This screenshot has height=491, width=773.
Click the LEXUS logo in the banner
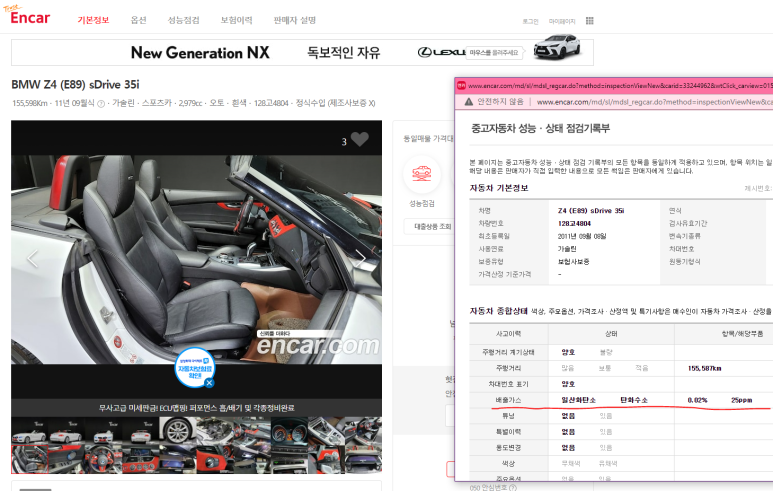click(x=441, y=52)
